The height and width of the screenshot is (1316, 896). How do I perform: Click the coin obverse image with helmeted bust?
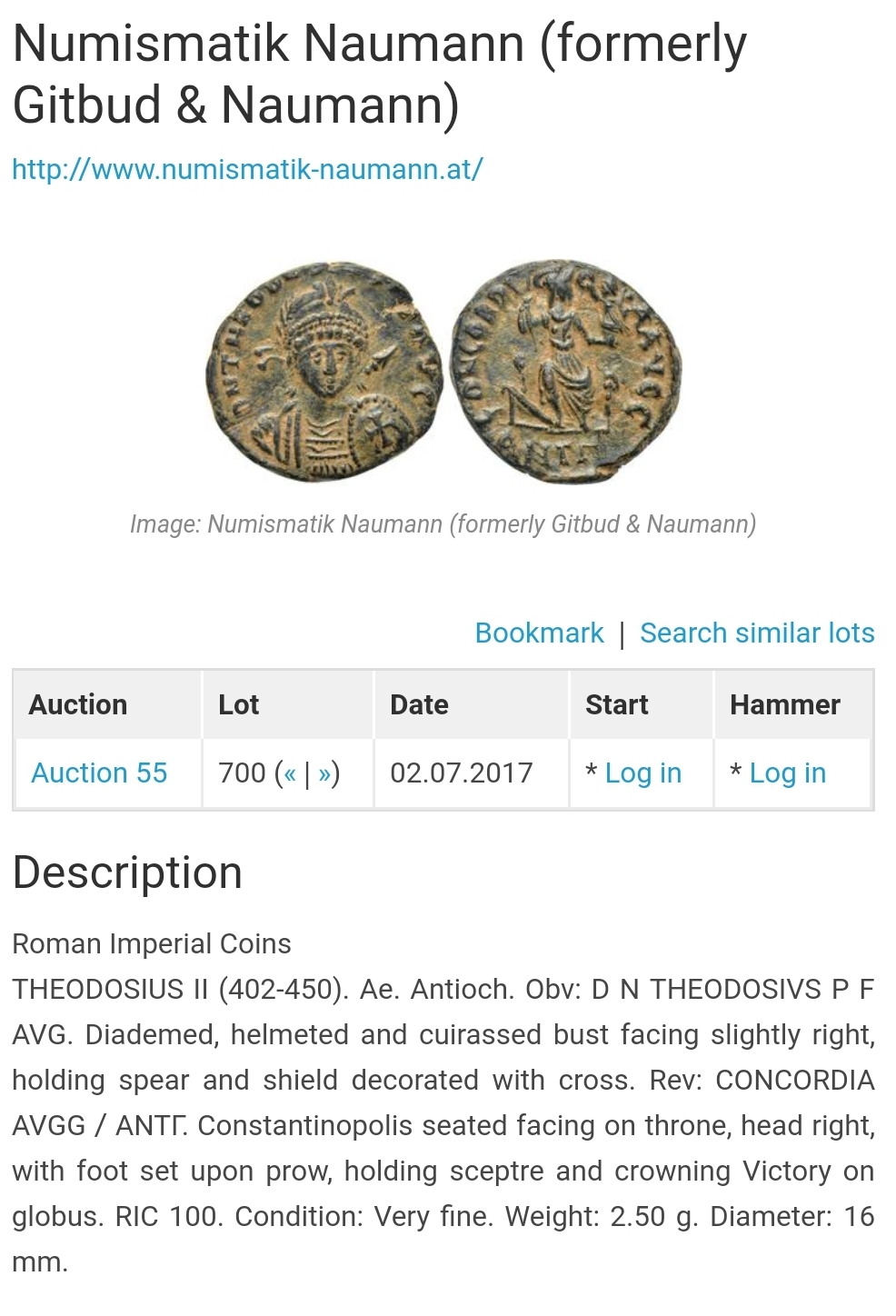pyautogui.click(x=324, y=372)
